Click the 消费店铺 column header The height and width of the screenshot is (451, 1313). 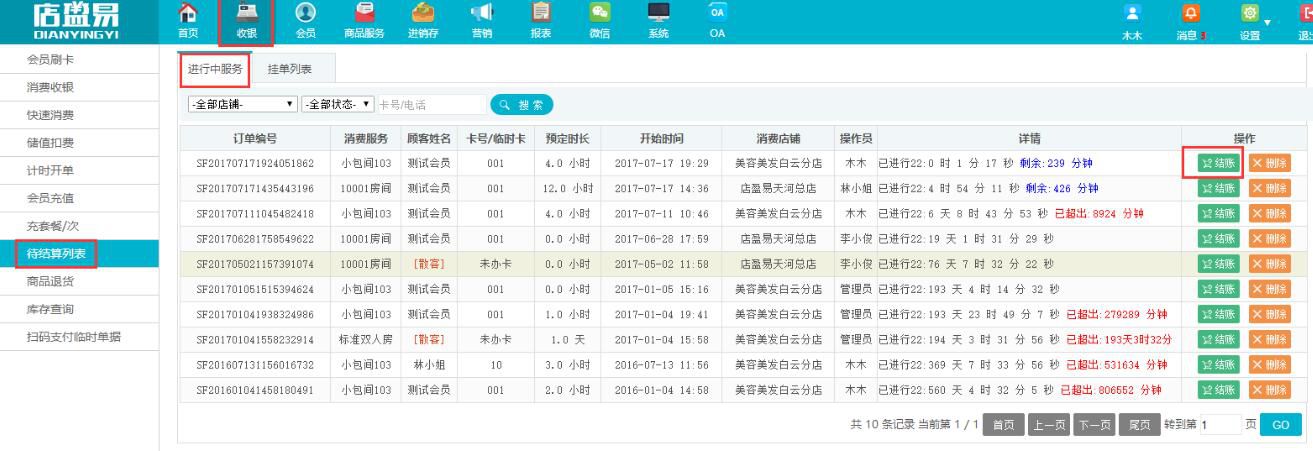point(779,138)
